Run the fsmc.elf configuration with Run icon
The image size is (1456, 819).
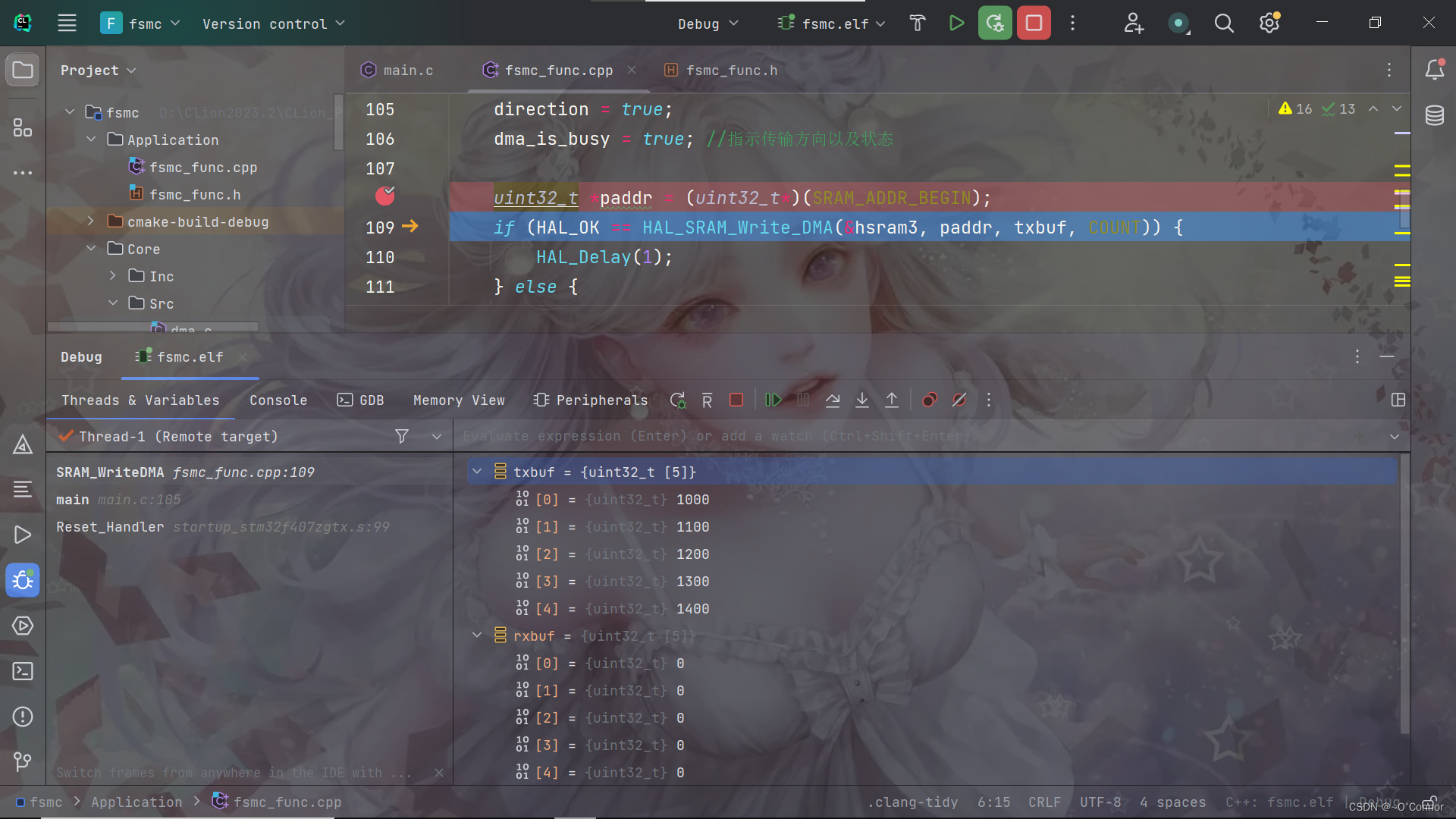956,23
